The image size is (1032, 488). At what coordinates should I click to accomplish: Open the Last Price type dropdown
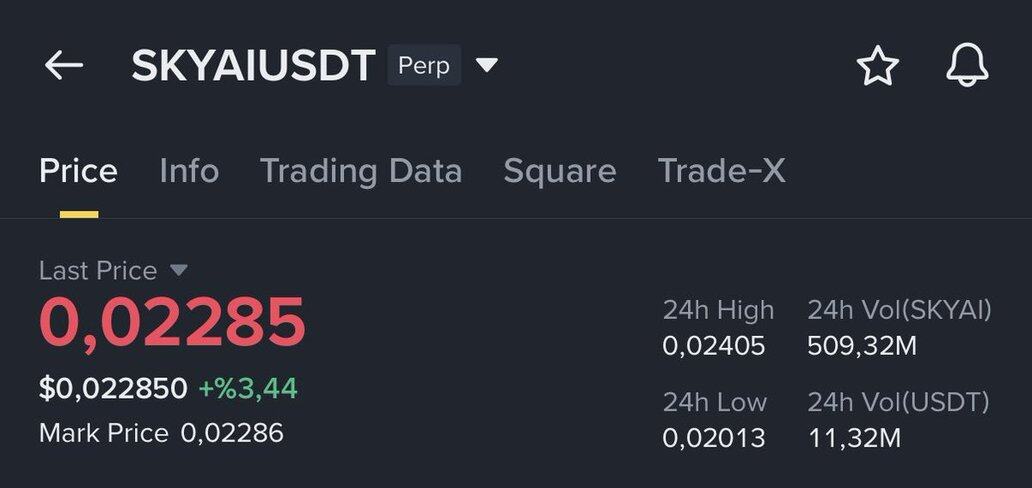pos(179,270)
